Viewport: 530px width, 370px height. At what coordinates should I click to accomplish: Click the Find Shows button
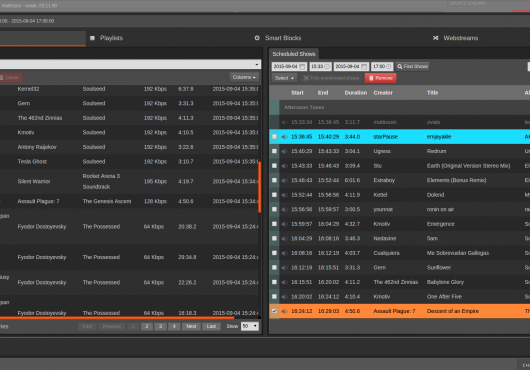click(x=412, y=67)
